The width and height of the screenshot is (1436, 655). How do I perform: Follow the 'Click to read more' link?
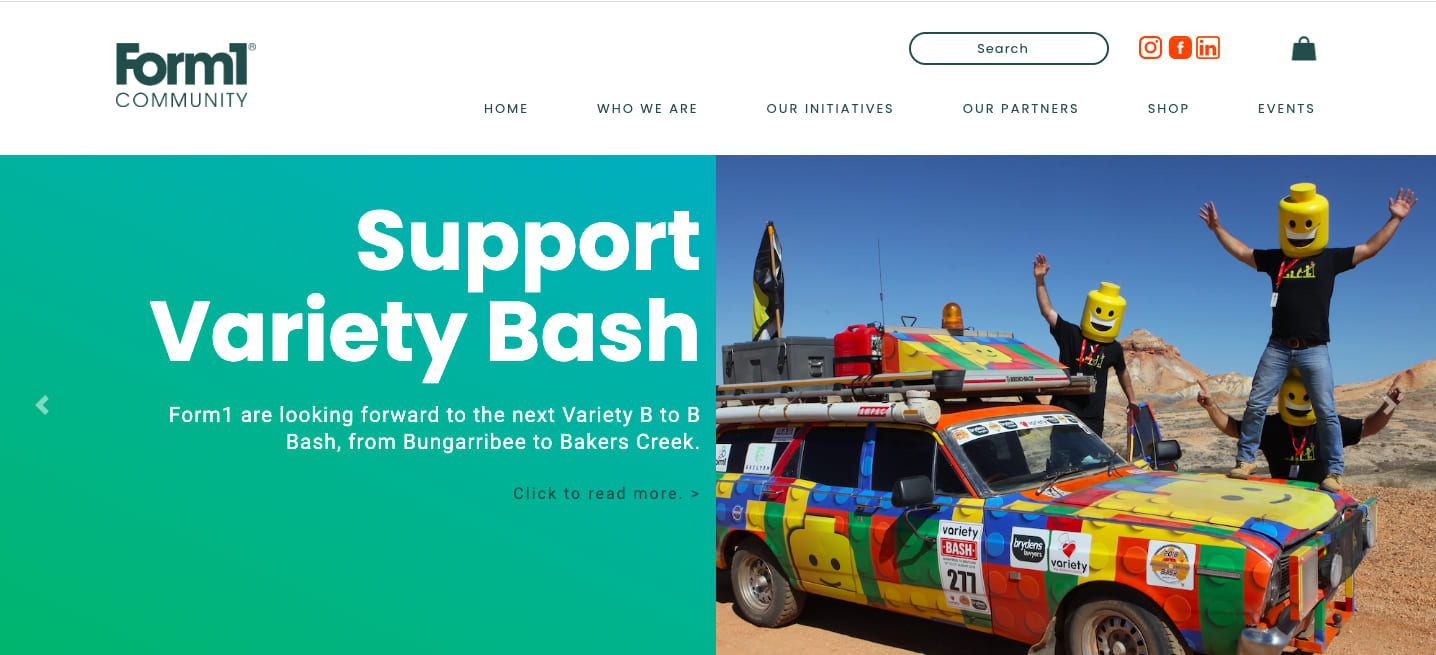tap(606, 493)
